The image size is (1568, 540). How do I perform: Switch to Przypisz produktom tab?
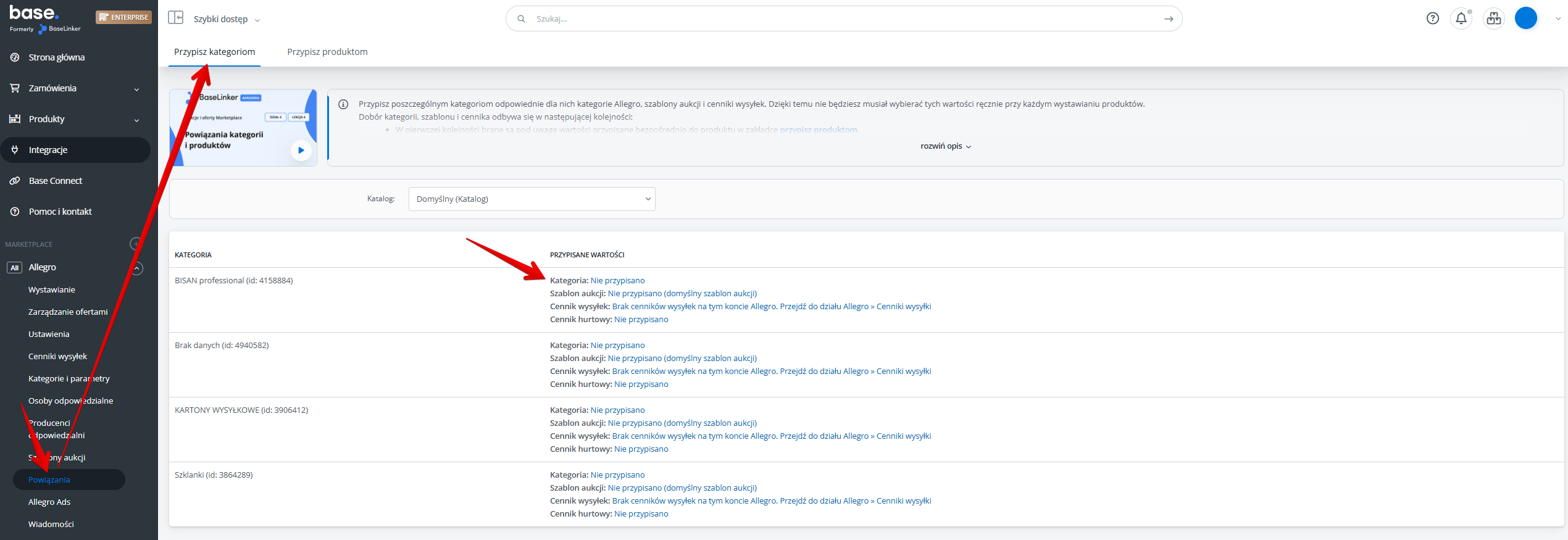[327, 52]
